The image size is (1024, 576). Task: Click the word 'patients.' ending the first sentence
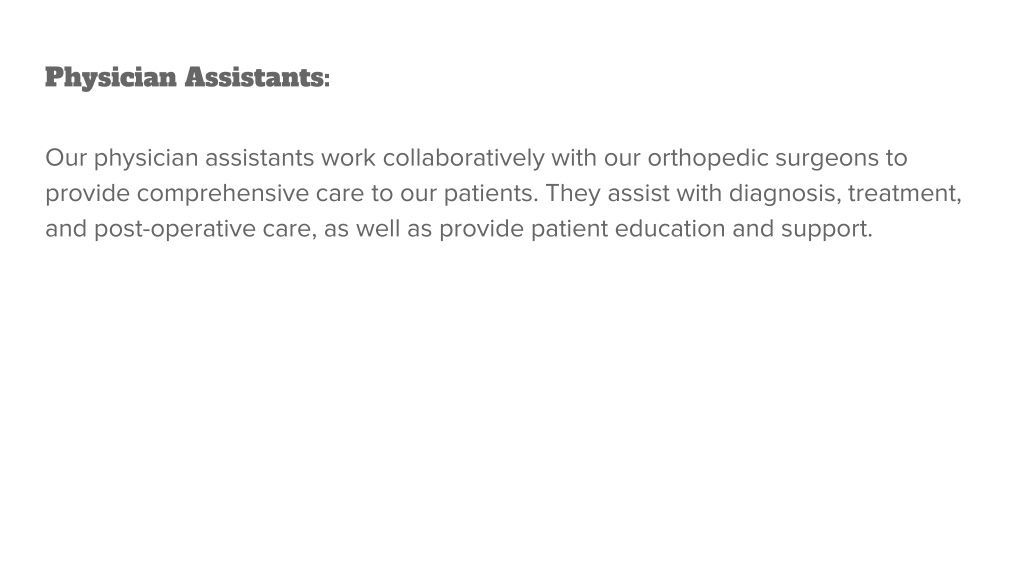[x=491, y=194]
